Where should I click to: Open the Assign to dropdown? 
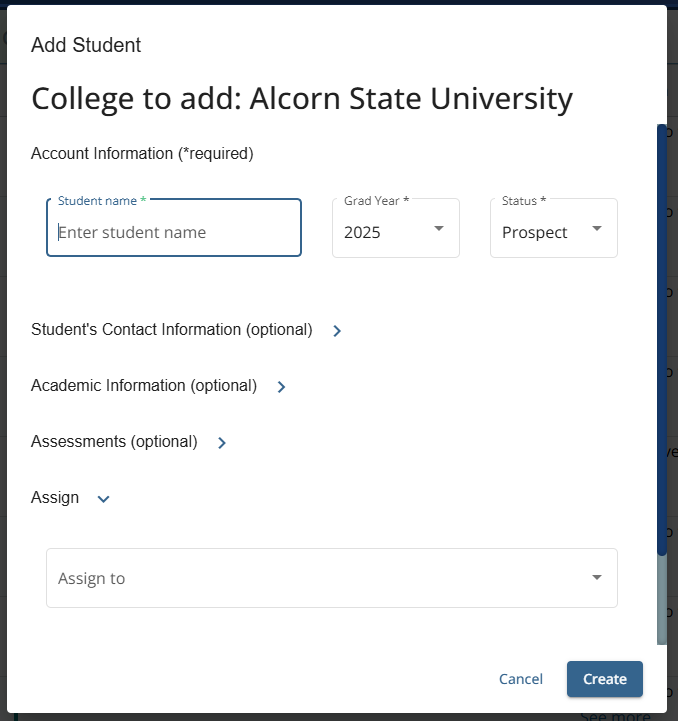[332, 578]
